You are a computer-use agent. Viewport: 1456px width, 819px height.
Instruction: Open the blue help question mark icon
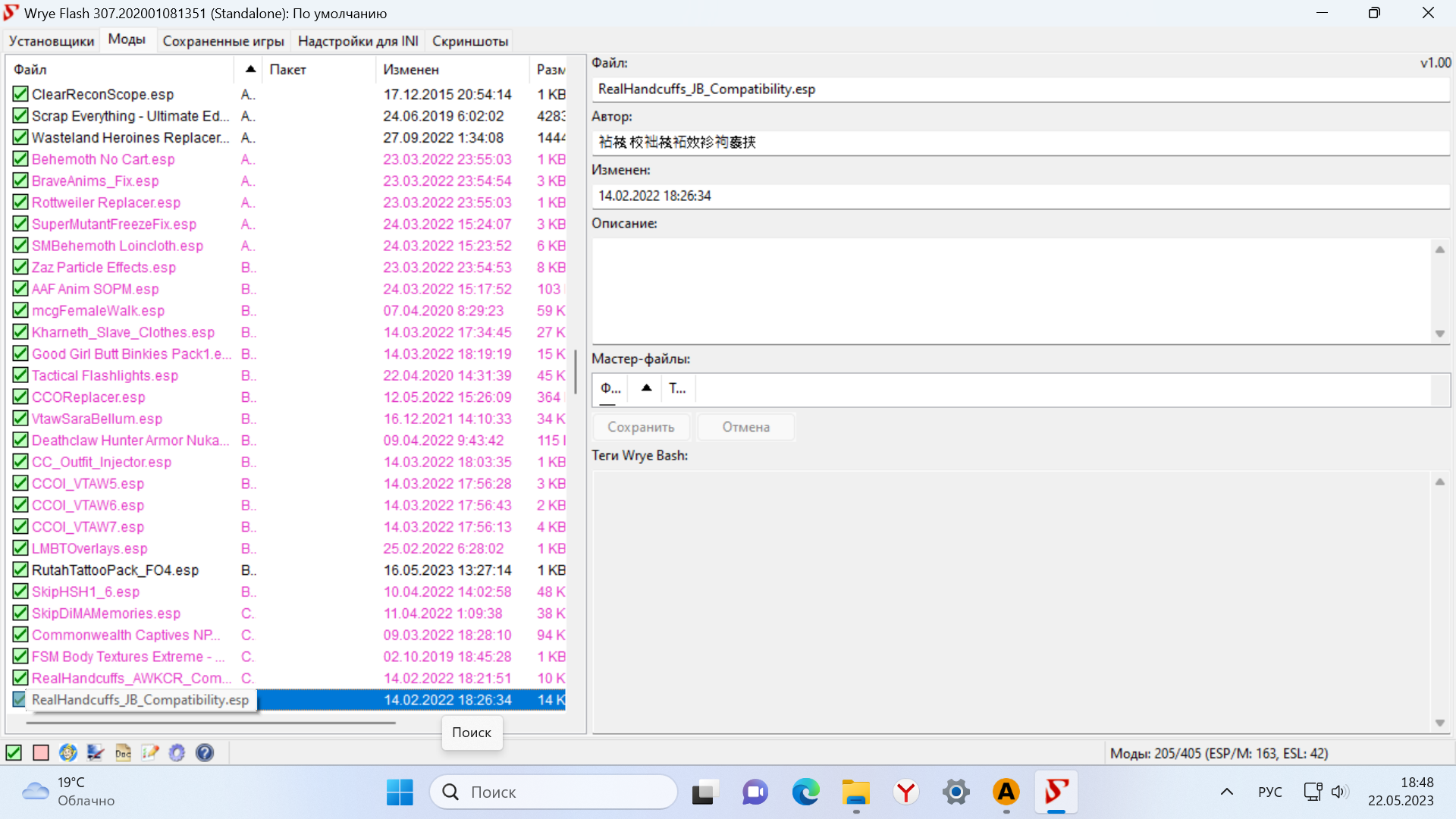click(x=205, y=752)
